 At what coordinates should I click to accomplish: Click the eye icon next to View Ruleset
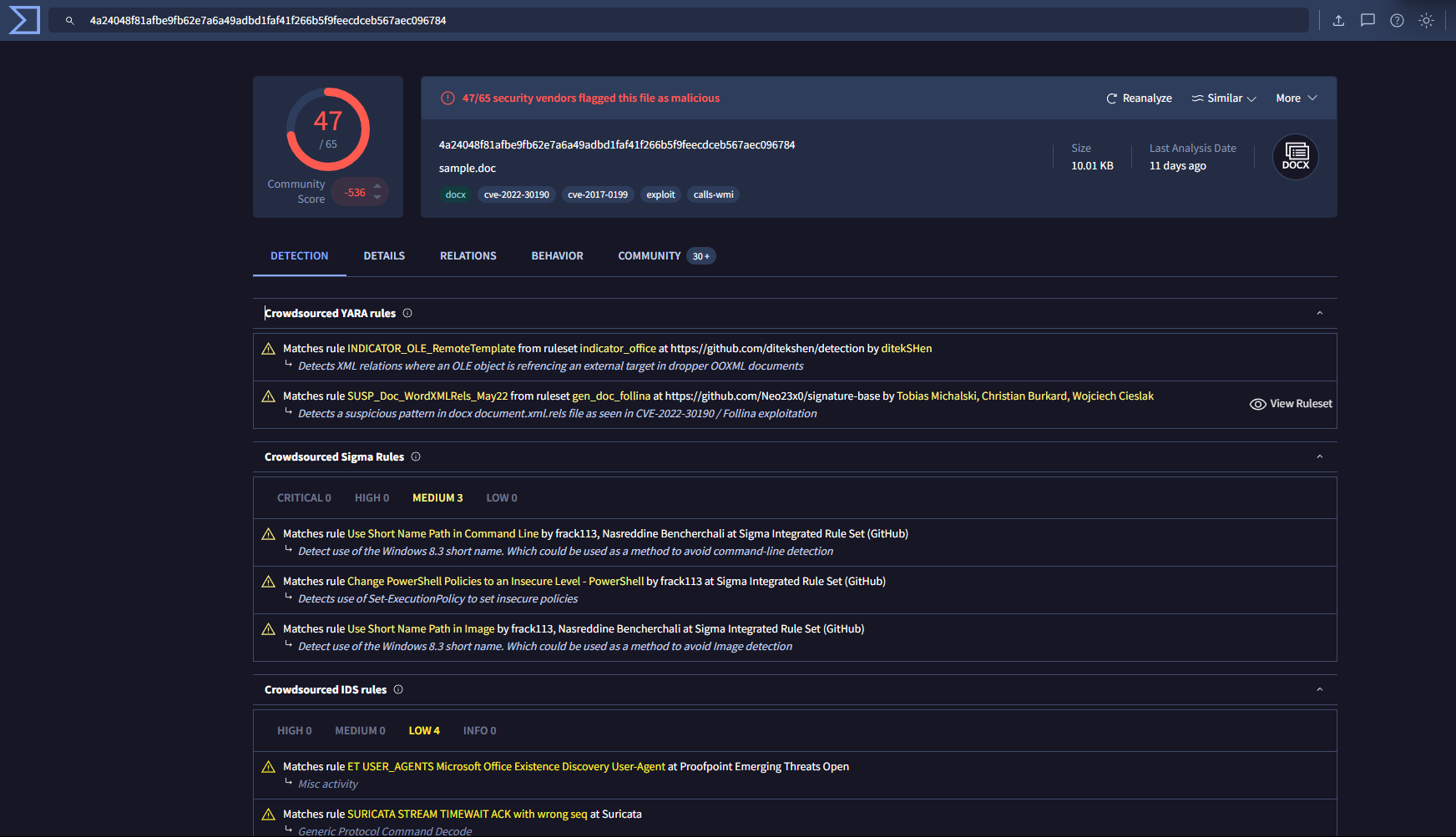[x=1257, y=404]
